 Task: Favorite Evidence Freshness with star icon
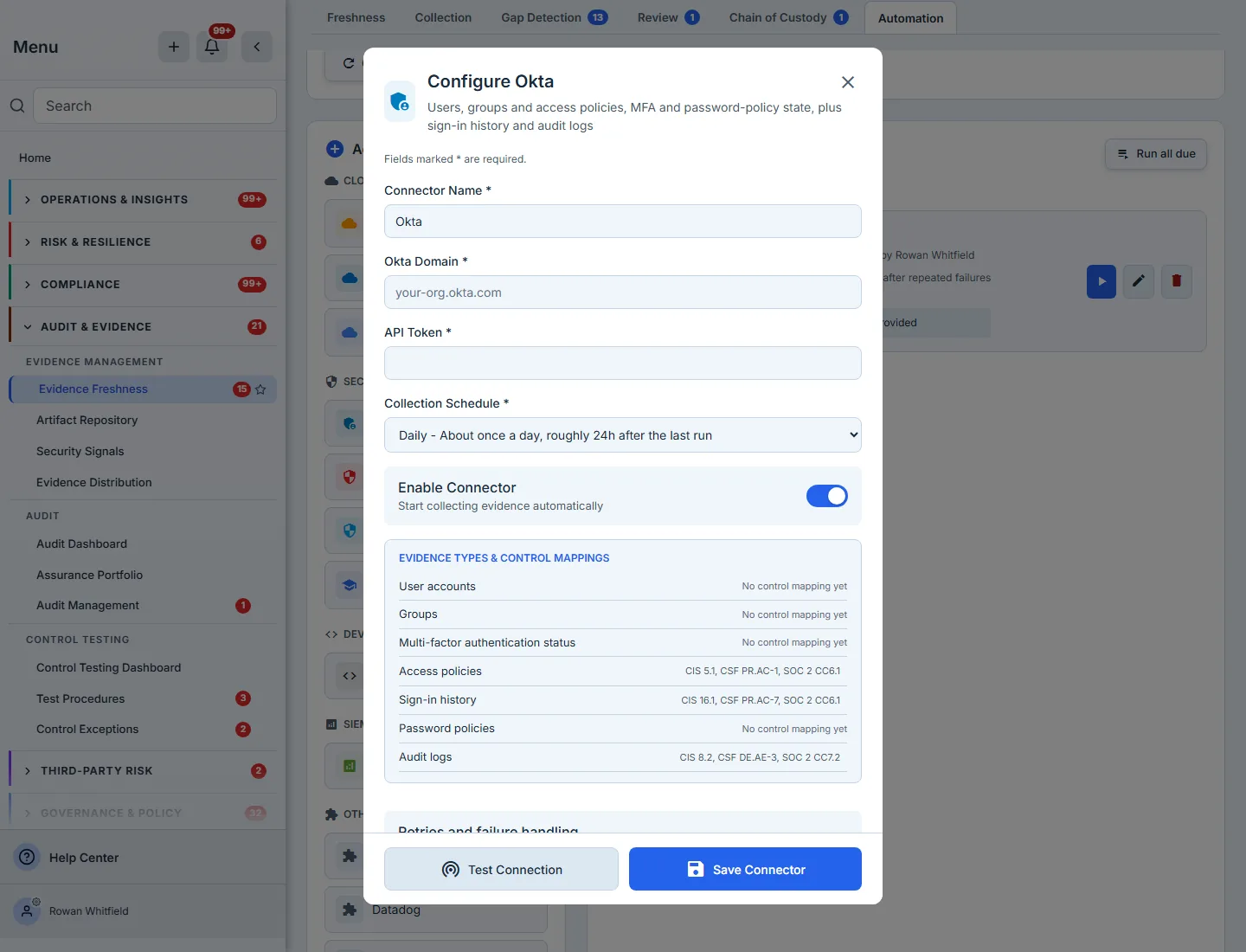point(260,389)
